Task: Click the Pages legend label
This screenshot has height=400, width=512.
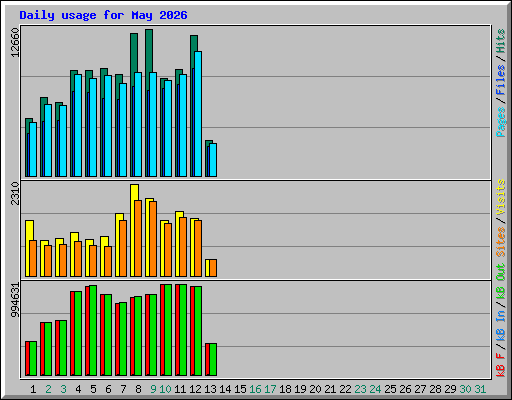Action: pyautogui.click(x=501, y=122)
